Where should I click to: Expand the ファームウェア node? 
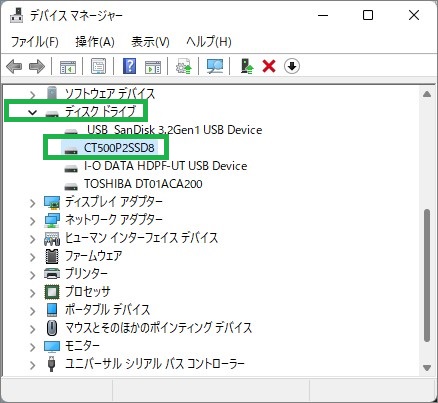pos(32,257)
